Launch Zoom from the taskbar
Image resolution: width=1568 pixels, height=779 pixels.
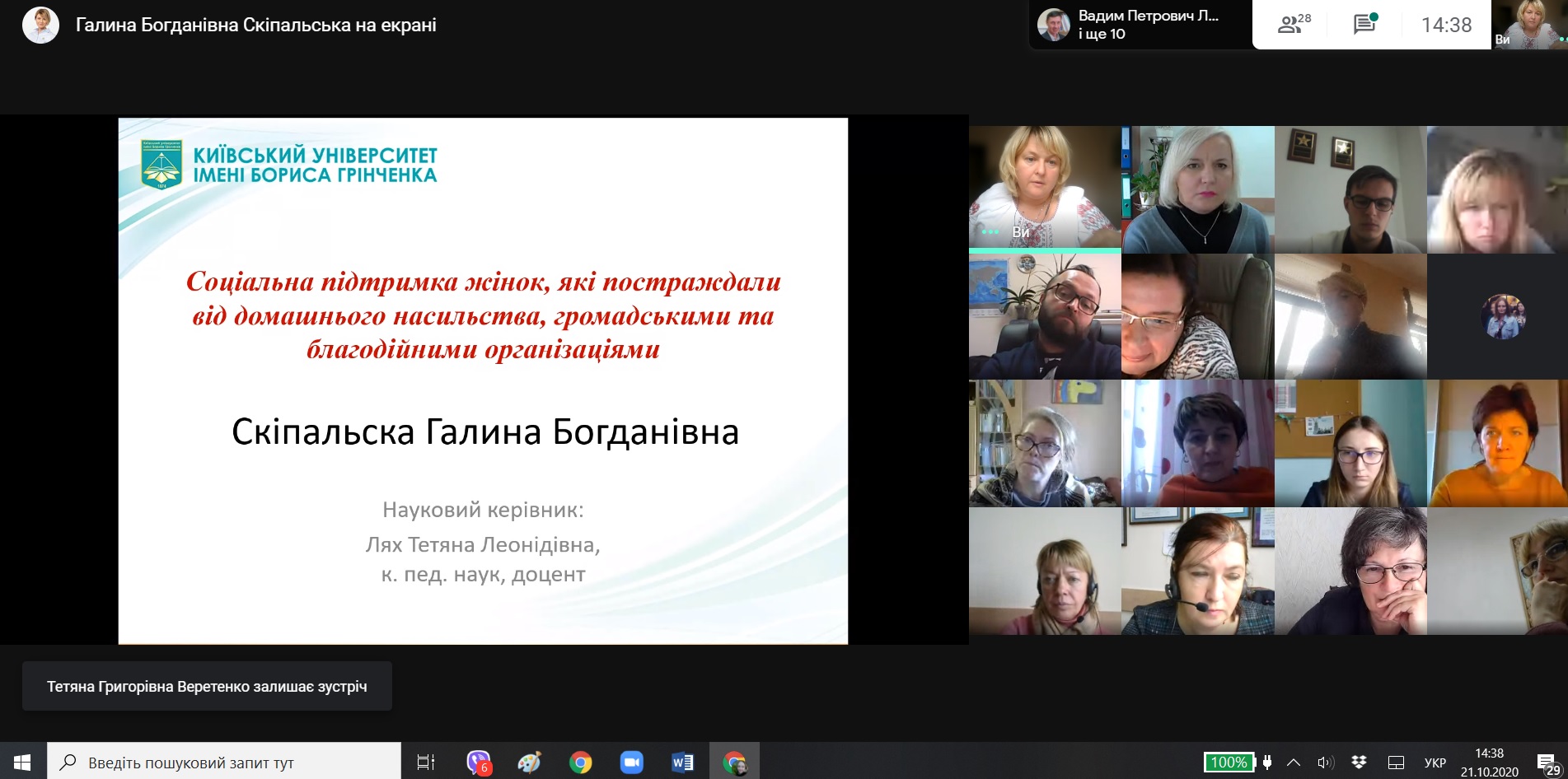(x=631, y=763)
